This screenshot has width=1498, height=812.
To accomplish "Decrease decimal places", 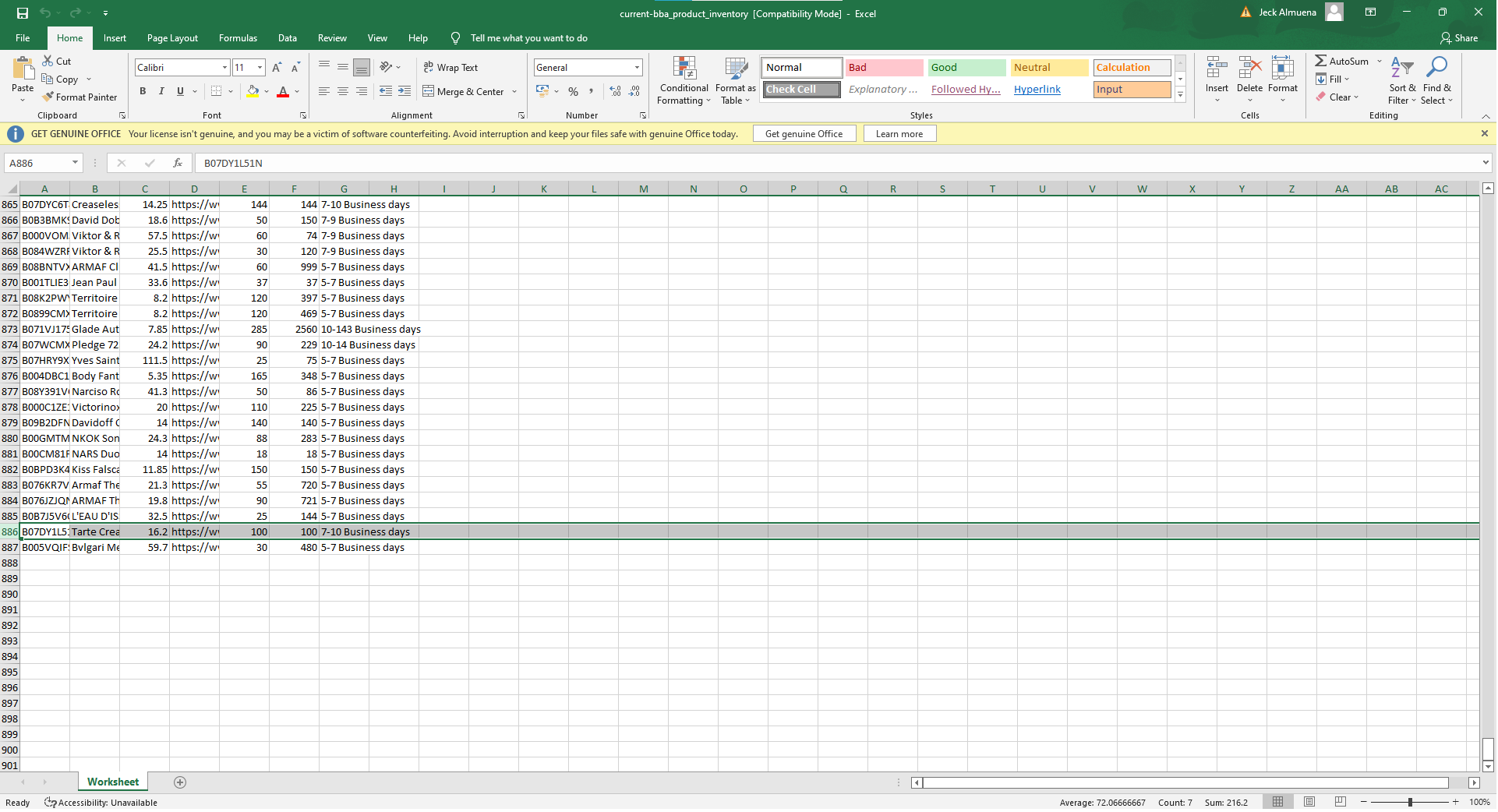I will pos(634,91).
